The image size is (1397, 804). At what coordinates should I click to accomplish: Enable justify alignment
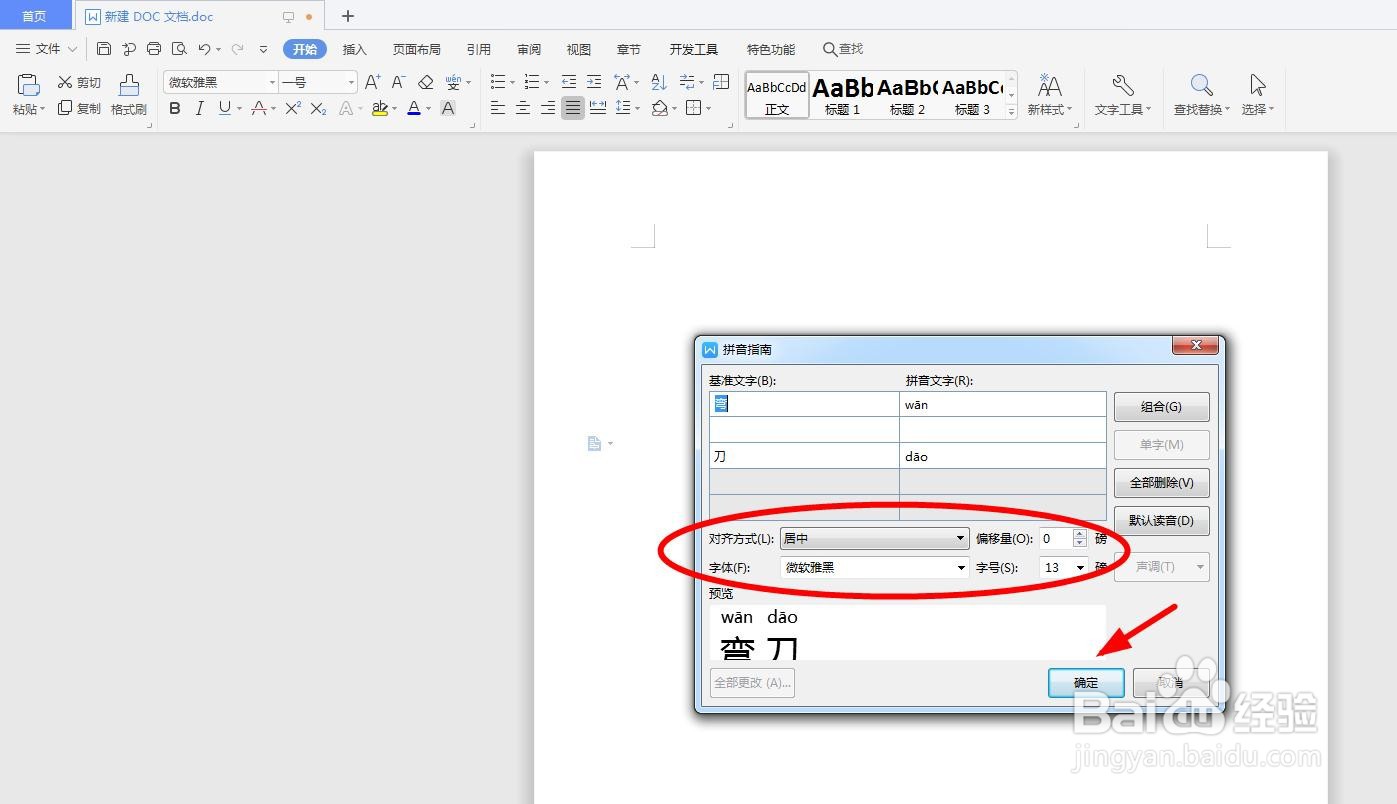point(572,108)
